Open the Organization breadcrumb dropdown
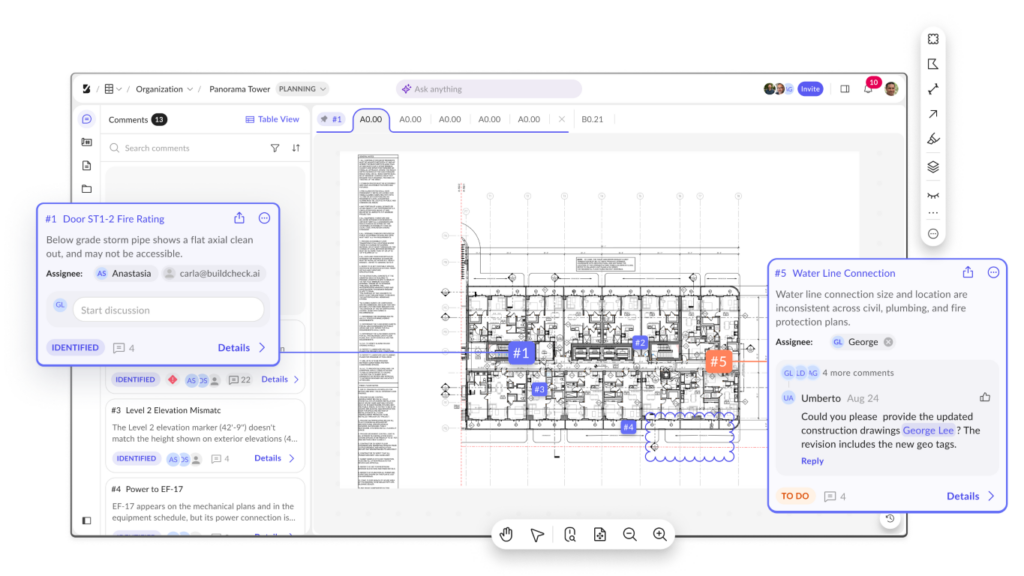The width and height of the screenshot is (1024, 576). pyautogui.click(x=164, y=89)
